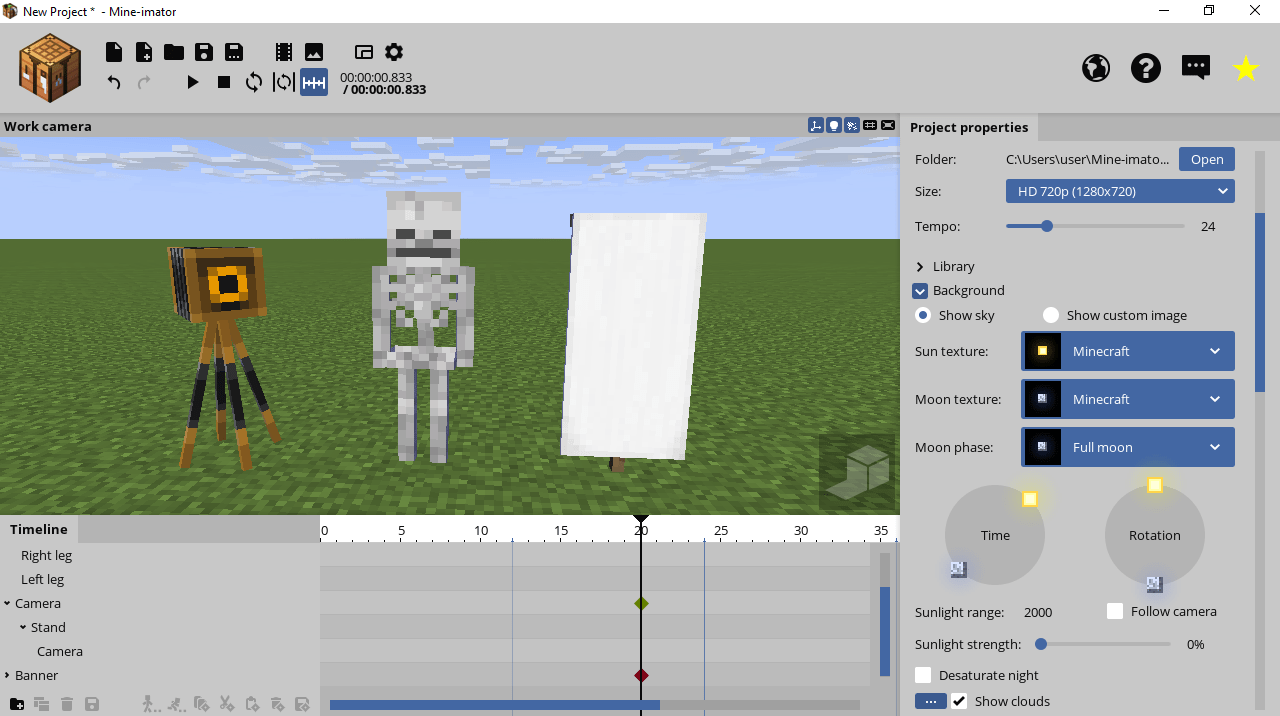Screen dimensions: 1280x716
Task: Select Show custom image option
Action: click(x=1051, y=315)
